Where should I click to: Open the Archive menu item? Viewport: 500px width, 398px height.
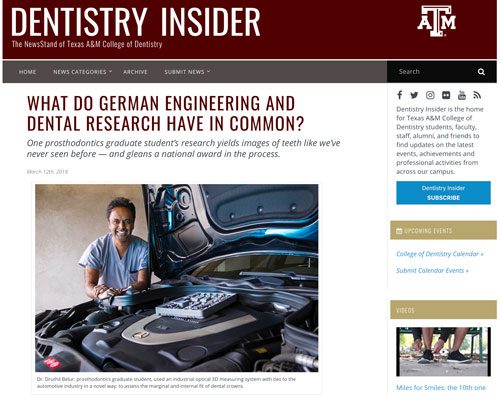pyautogui.click(x=135, y=72)
